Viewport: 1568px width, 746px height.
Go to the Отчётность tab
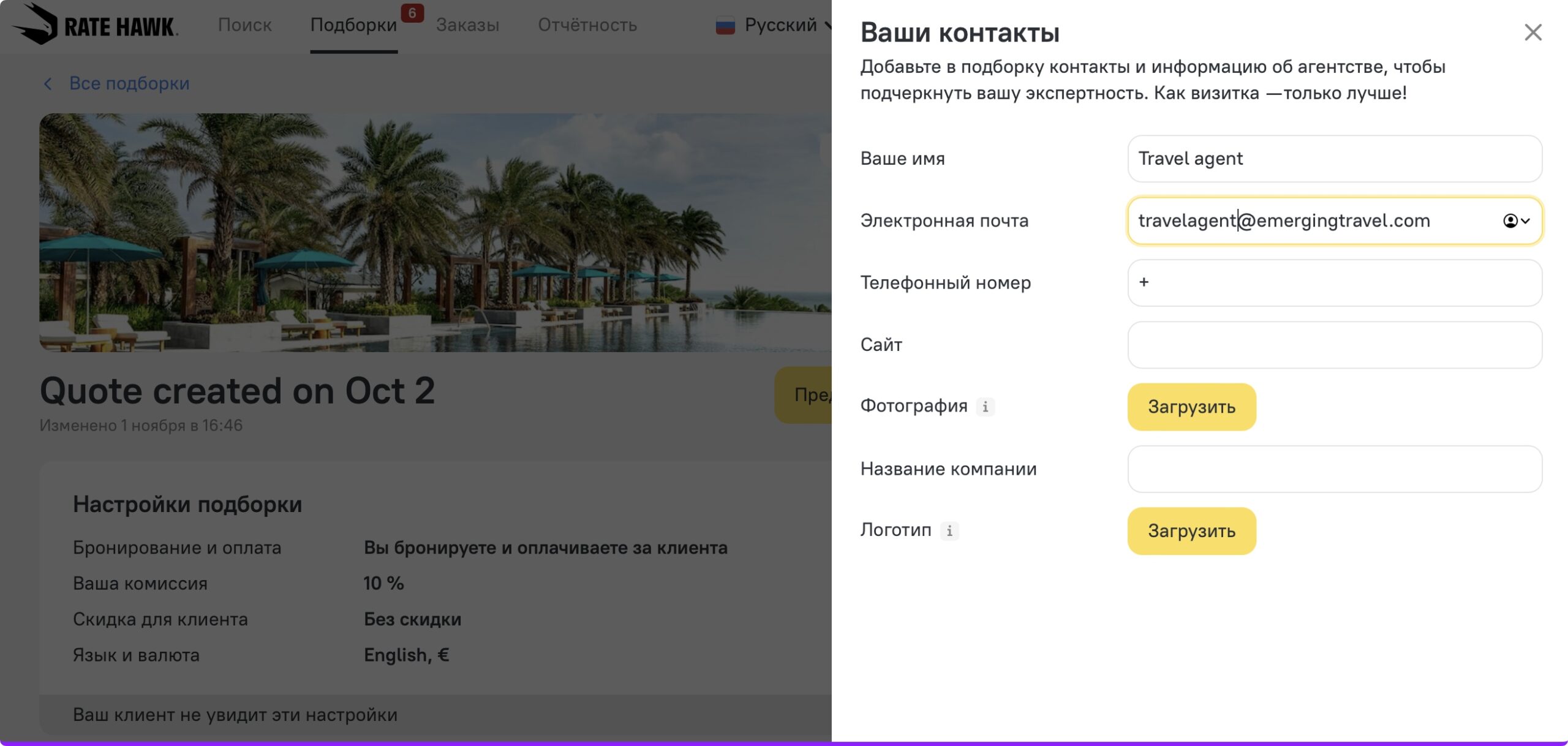click(587, 25)
